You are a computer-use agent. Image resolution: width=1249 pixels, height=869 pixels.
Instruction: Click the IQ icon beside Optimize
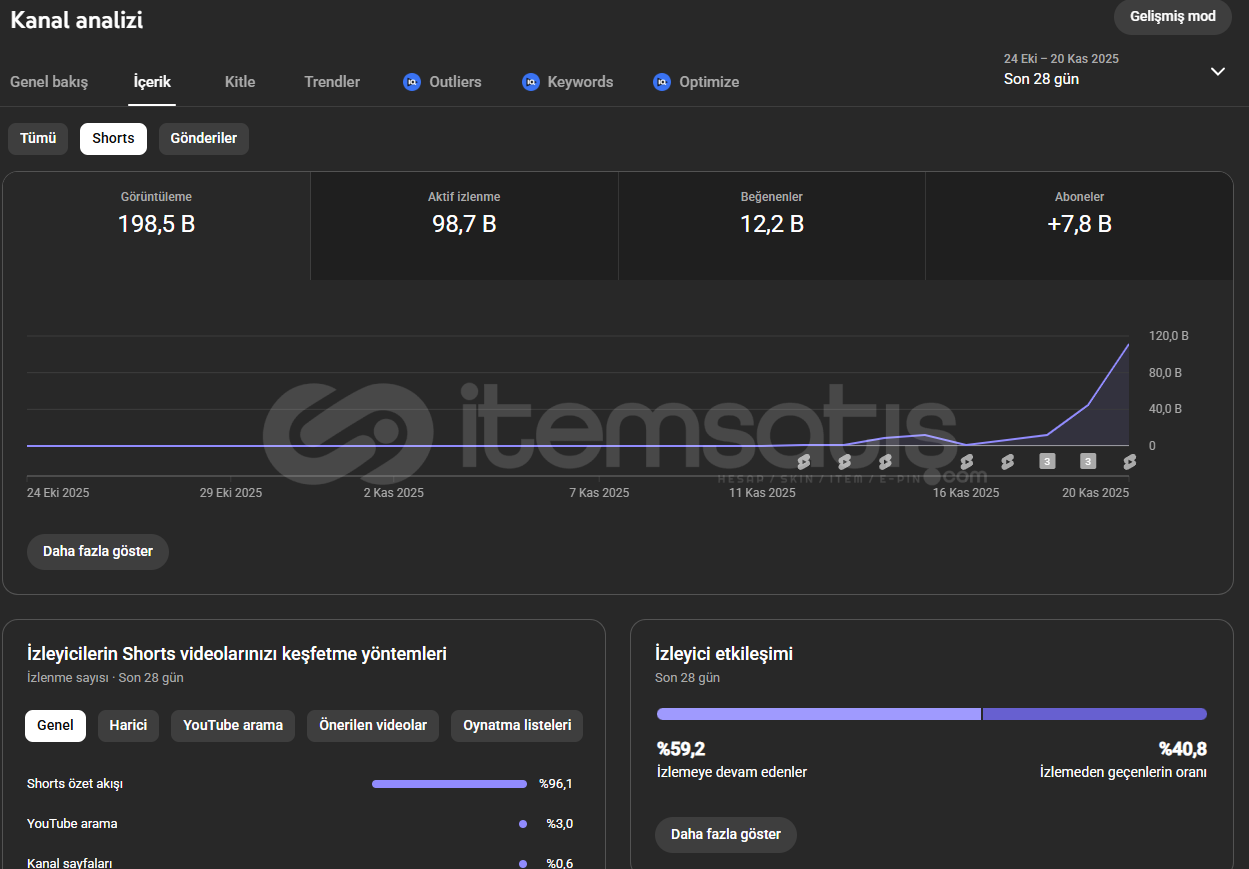pyautogui.click(x=661, y=82)
